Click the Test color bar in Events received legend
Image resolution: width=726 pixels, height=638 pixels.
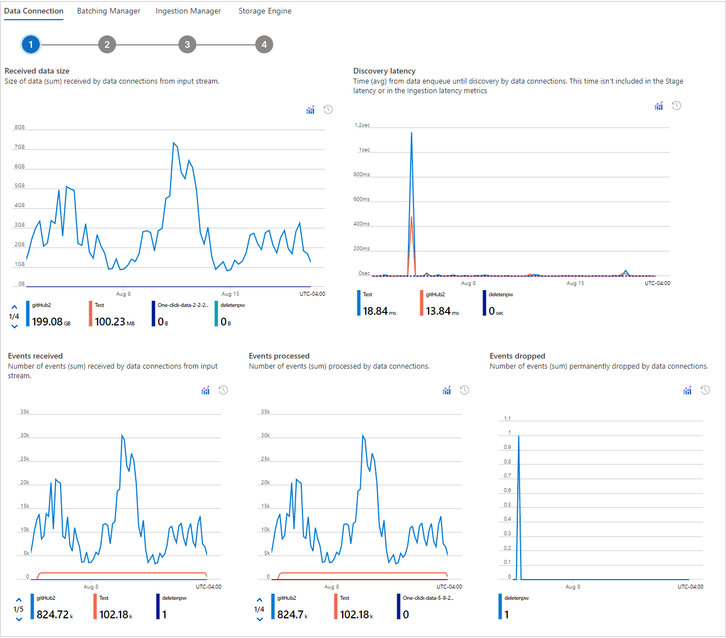(95, 607)
